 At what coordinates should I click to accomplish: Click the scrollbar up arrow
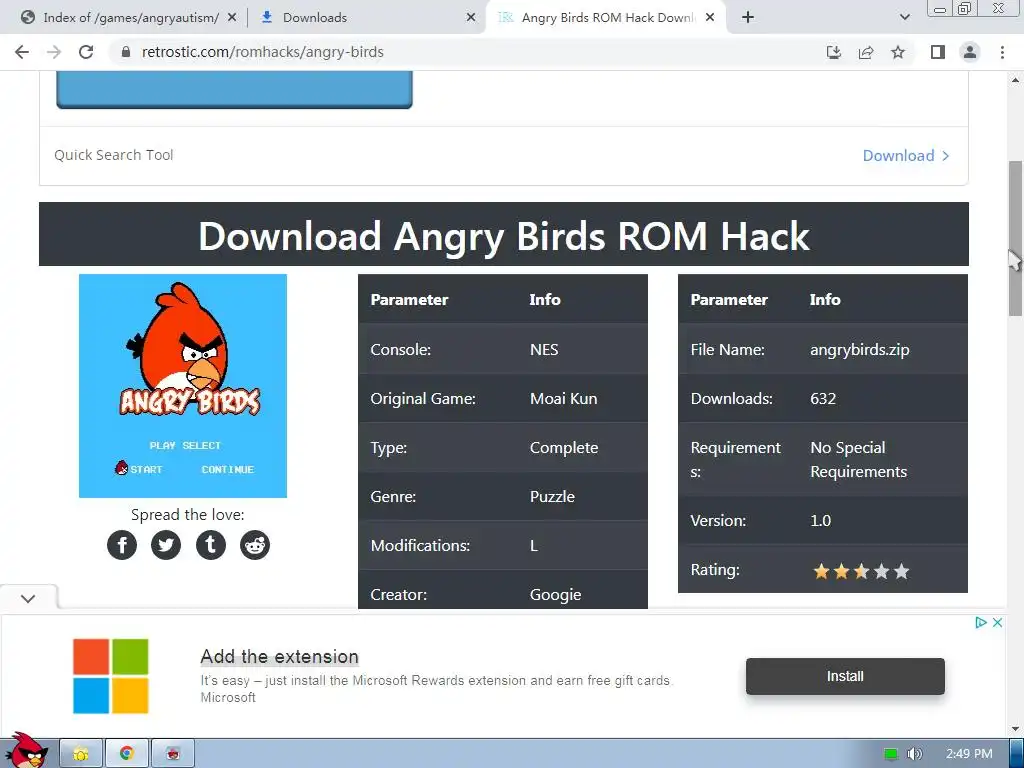click(1016, 80)
